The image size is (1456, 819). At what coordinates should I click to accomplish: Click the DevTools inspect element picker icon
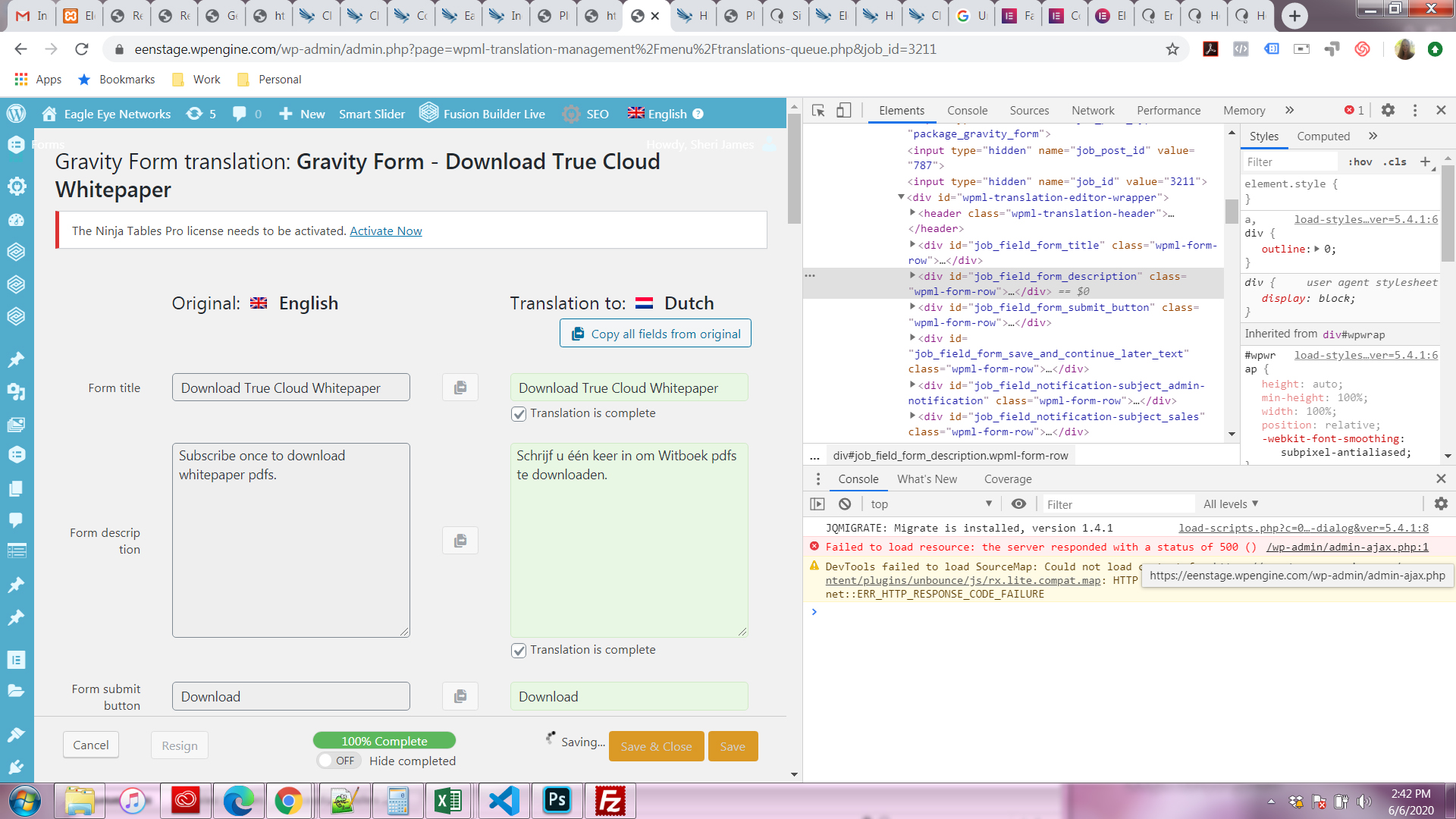pos(818,111)
